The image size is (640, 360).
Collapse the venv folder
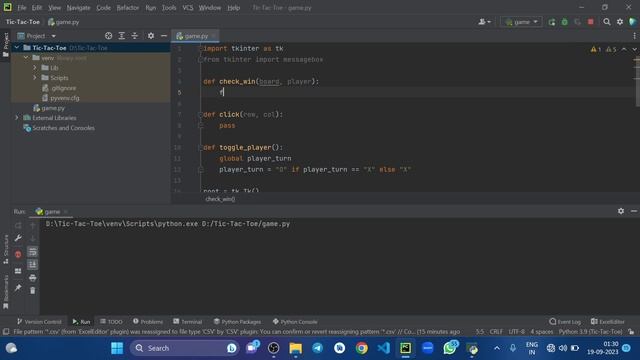26,58
